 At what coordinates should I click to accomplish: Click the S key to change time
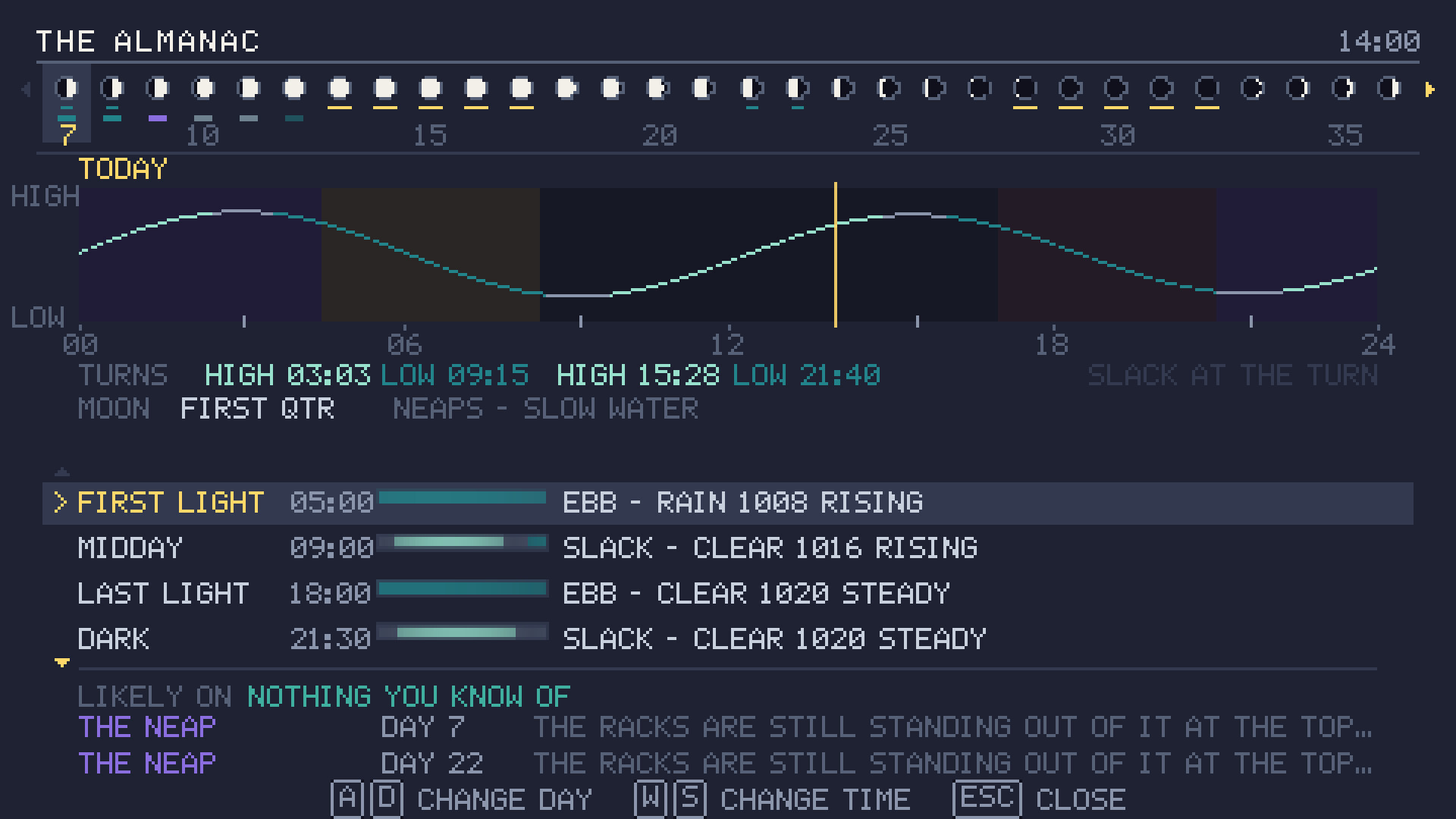click(690, 799)
